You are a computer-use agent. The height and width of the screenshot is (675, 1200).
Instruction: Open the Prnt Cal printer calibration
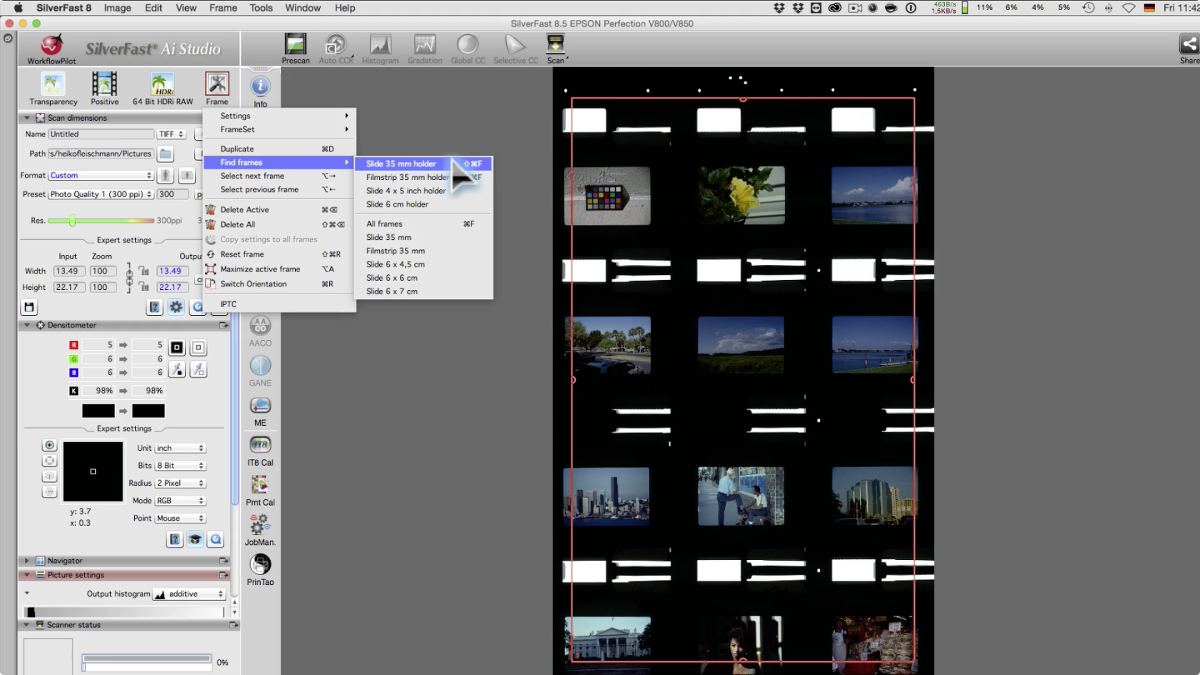click(x=260, y=486)
